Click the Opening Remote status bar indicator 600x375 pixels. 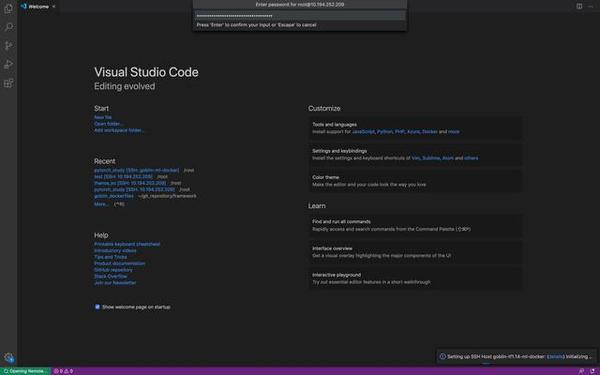coord(25,371)
